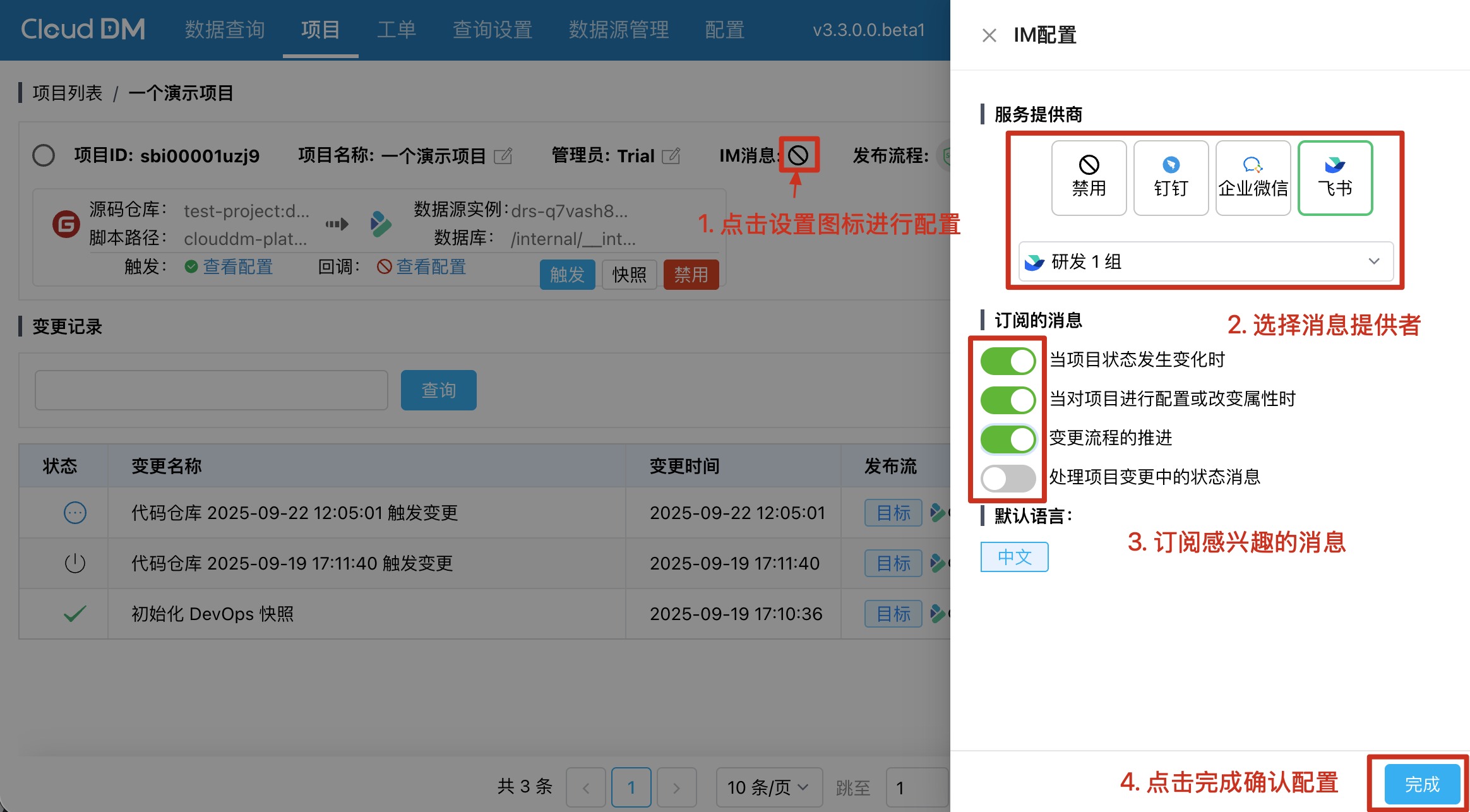
Task: Click edit icon next to 管理员 Trial
Action: [671, 155]
